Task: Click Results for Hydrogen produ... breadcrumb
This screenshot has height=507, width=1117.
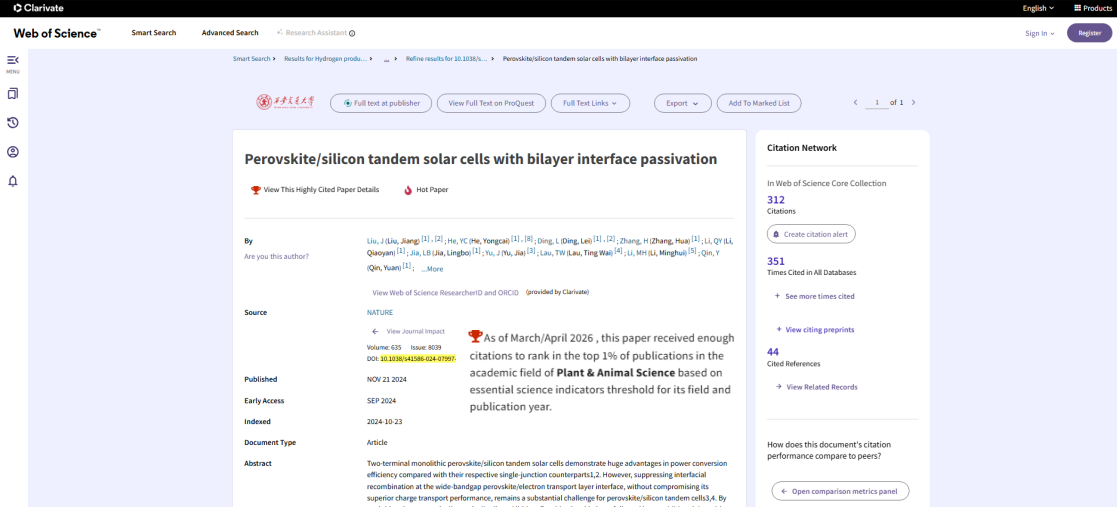Action: 326,58
